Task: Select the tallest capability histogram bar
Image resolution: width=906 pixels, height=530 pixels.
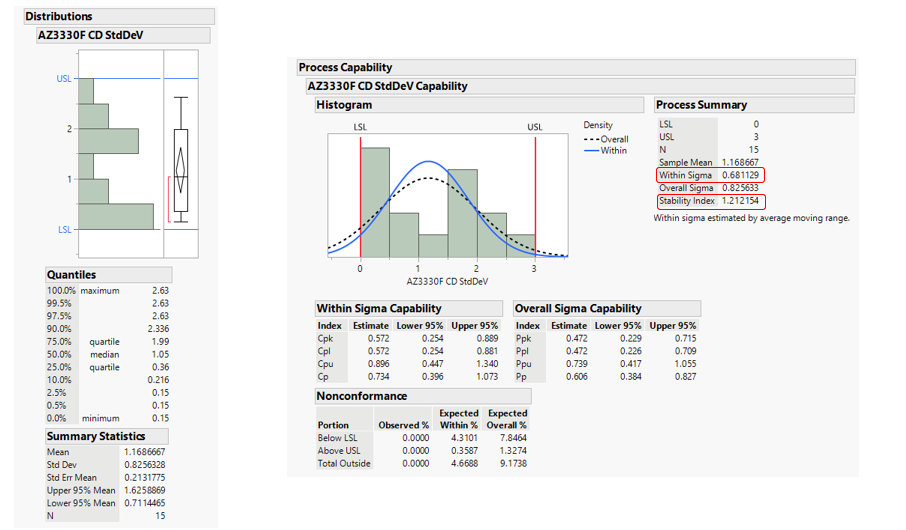Action: pyautogui.click(x=375, y=200)
